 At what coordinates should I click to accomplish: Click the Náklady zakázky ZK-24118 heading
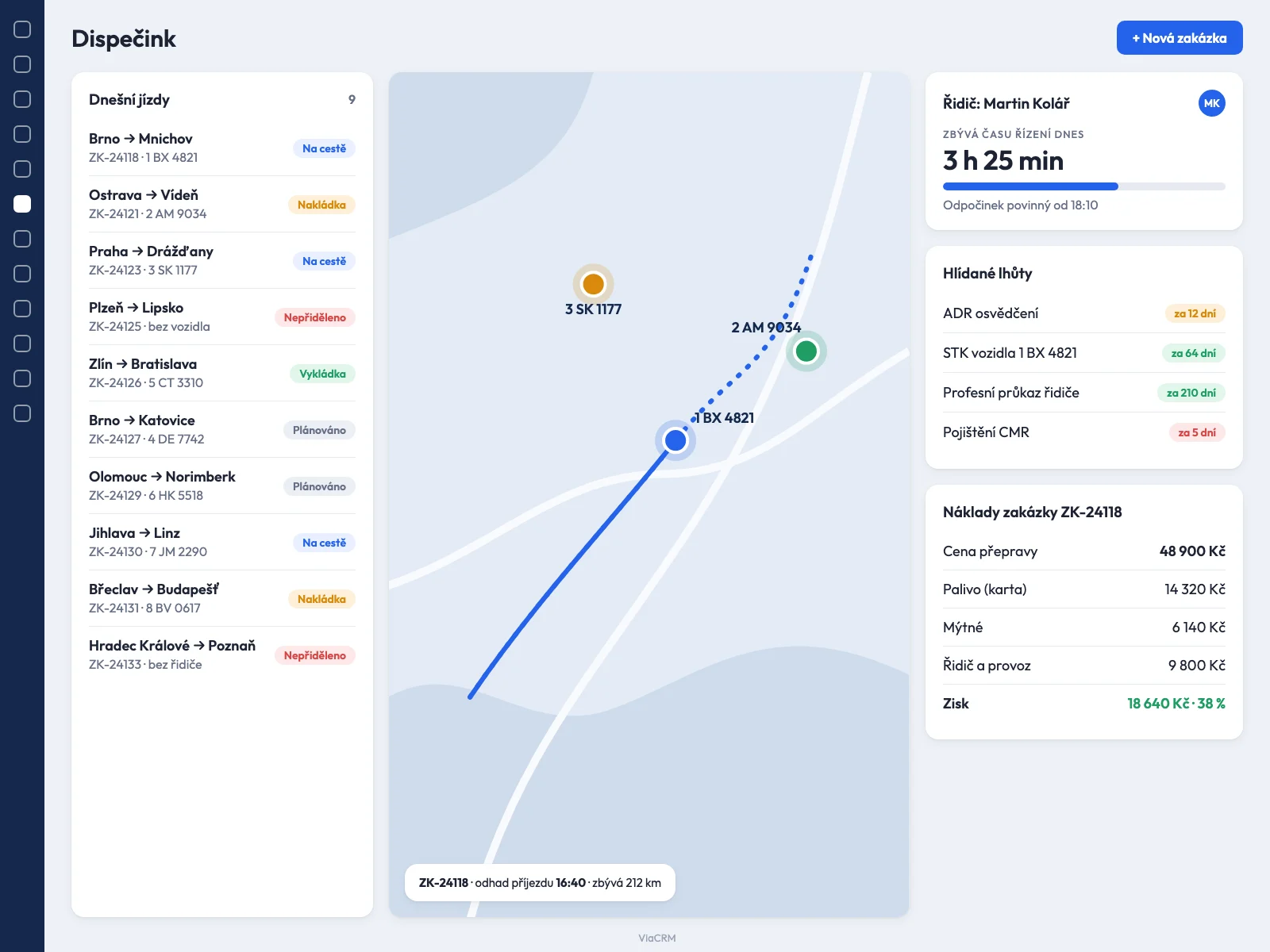click(1033, 512)
